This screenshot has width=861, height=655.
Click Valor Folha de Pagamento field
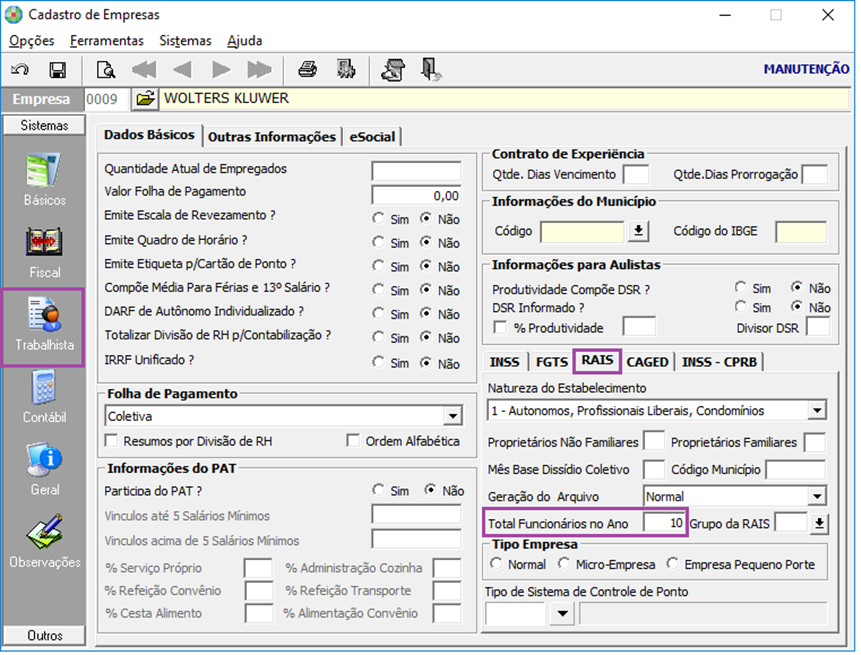click(x=416, y=195)
